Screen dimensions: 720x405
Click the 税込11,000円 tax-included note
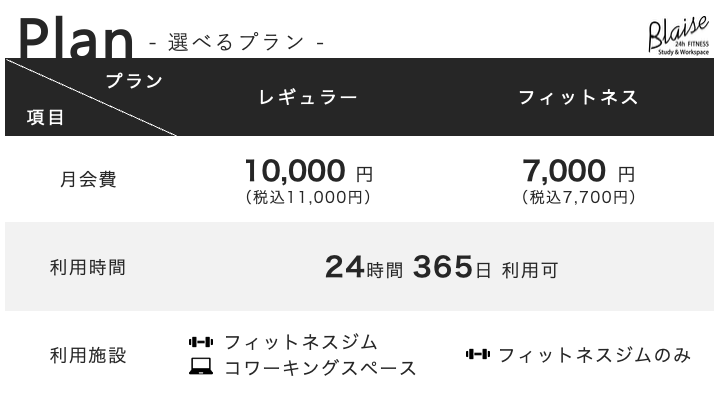[308, 198]
